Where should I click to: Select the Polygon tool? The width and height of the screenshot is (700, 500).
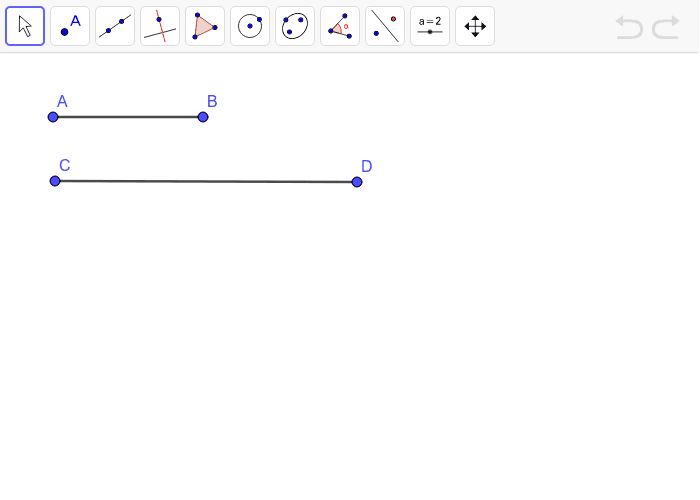click(x=205, y=26)
